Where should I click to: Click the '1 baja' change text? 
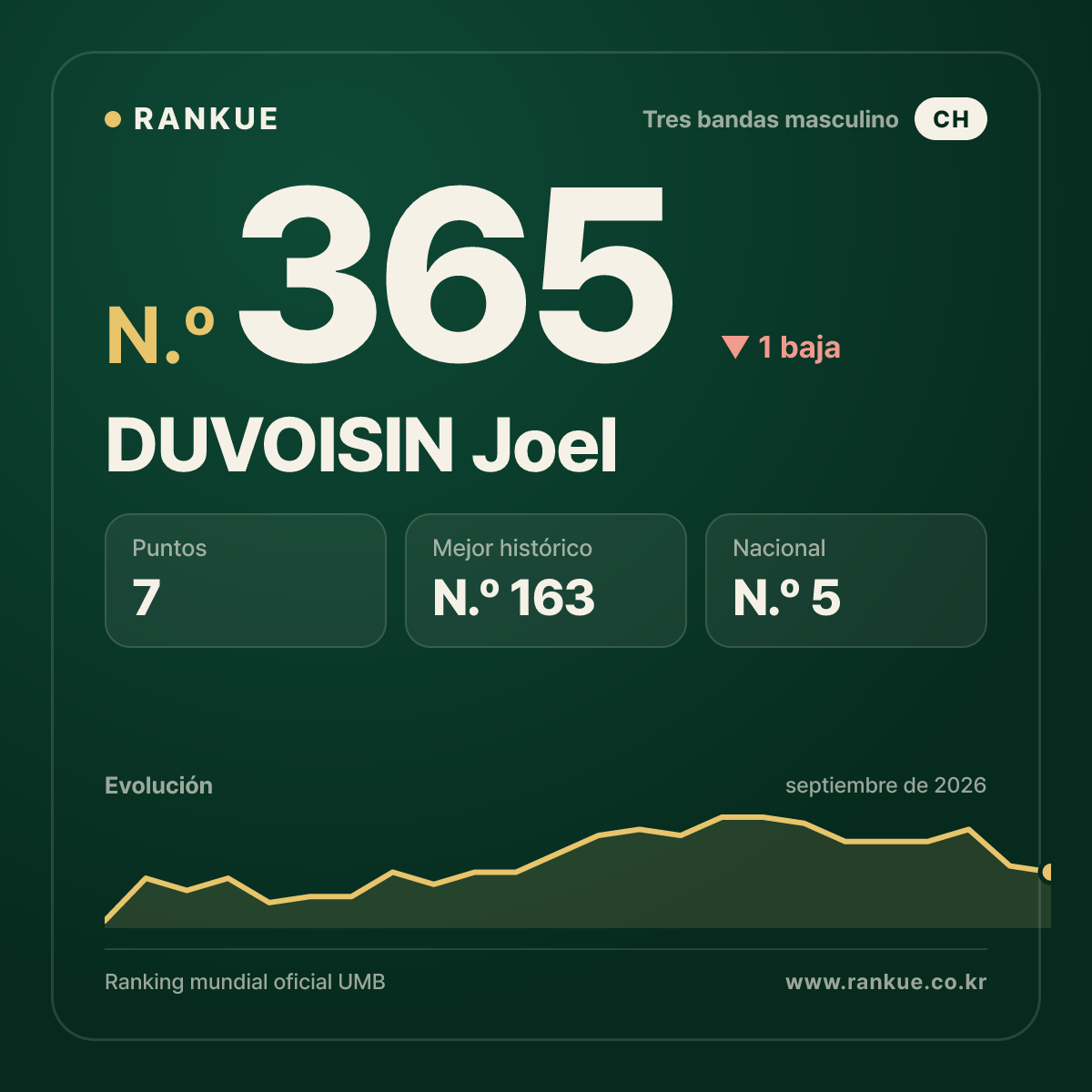click(x=799, y=348)
